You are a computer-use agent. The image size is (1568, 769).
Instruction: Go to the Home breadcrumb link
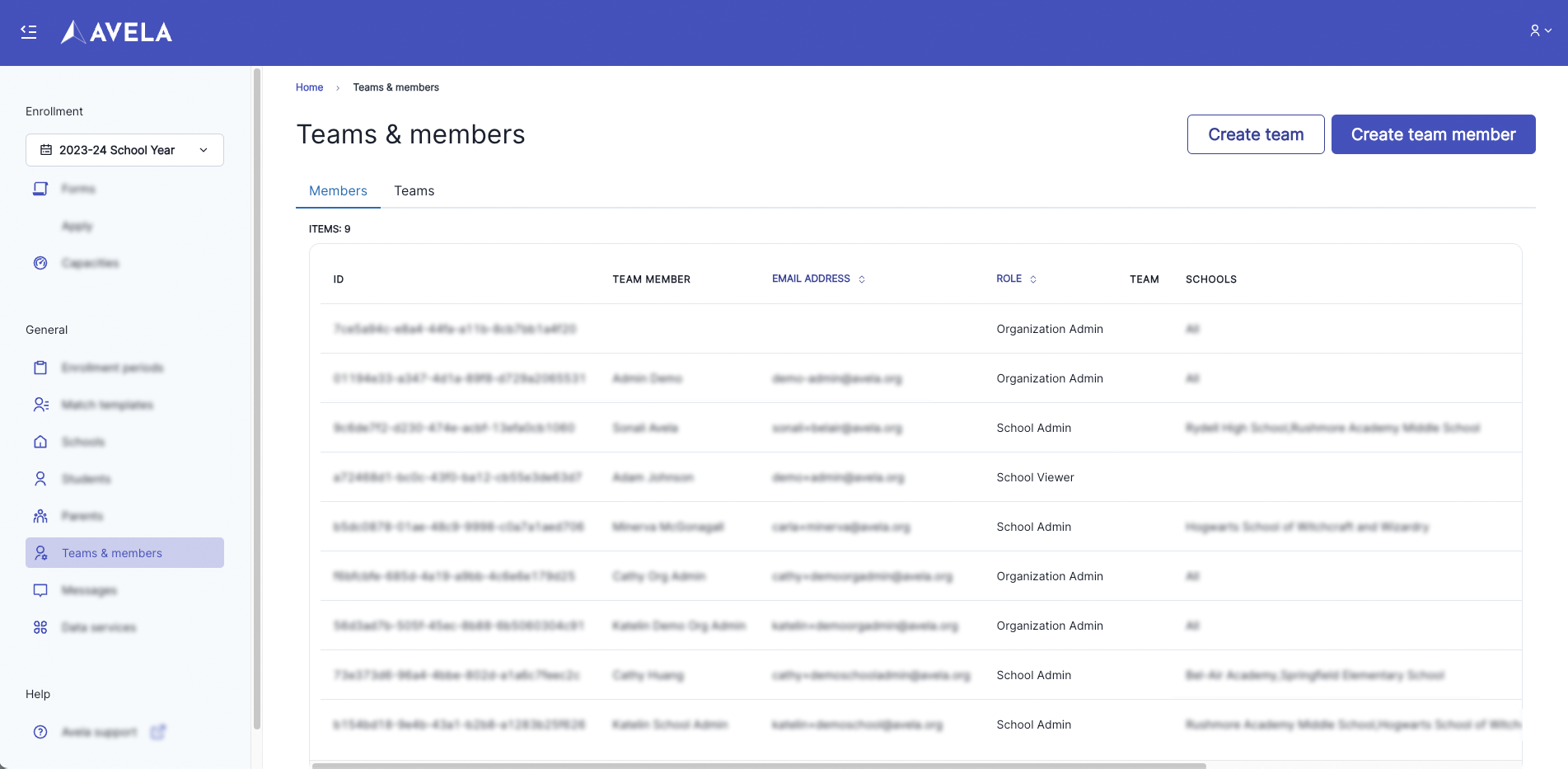click(309, 87)
